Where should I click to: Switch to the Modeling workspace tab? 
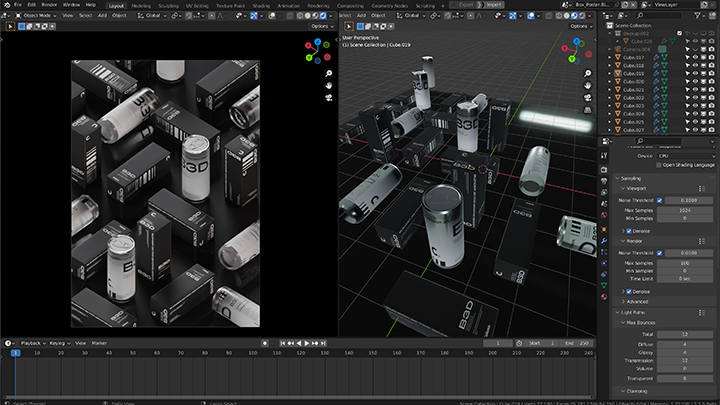point(141,6)
